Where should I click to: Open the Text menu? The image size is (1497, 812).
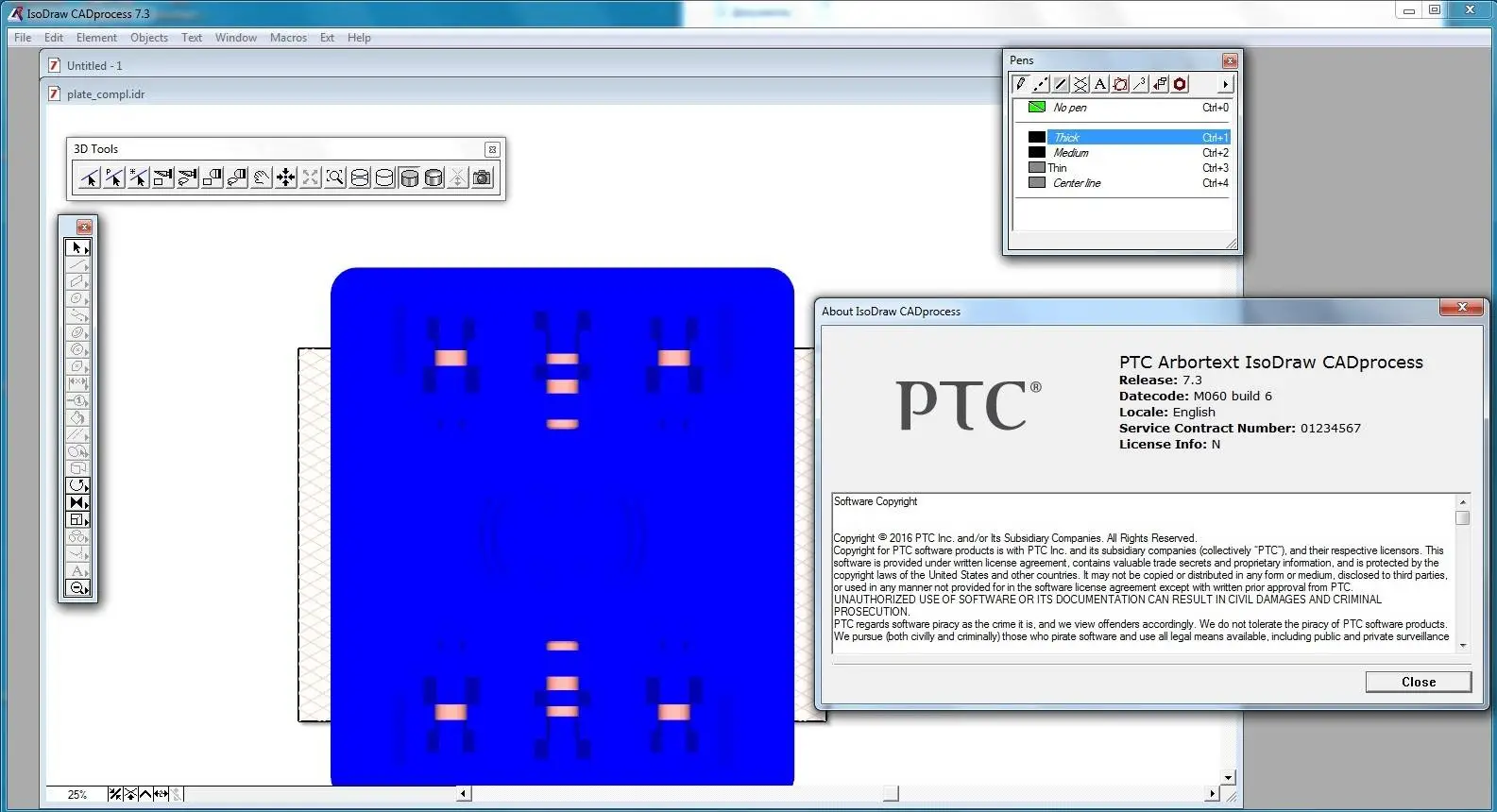192,38
